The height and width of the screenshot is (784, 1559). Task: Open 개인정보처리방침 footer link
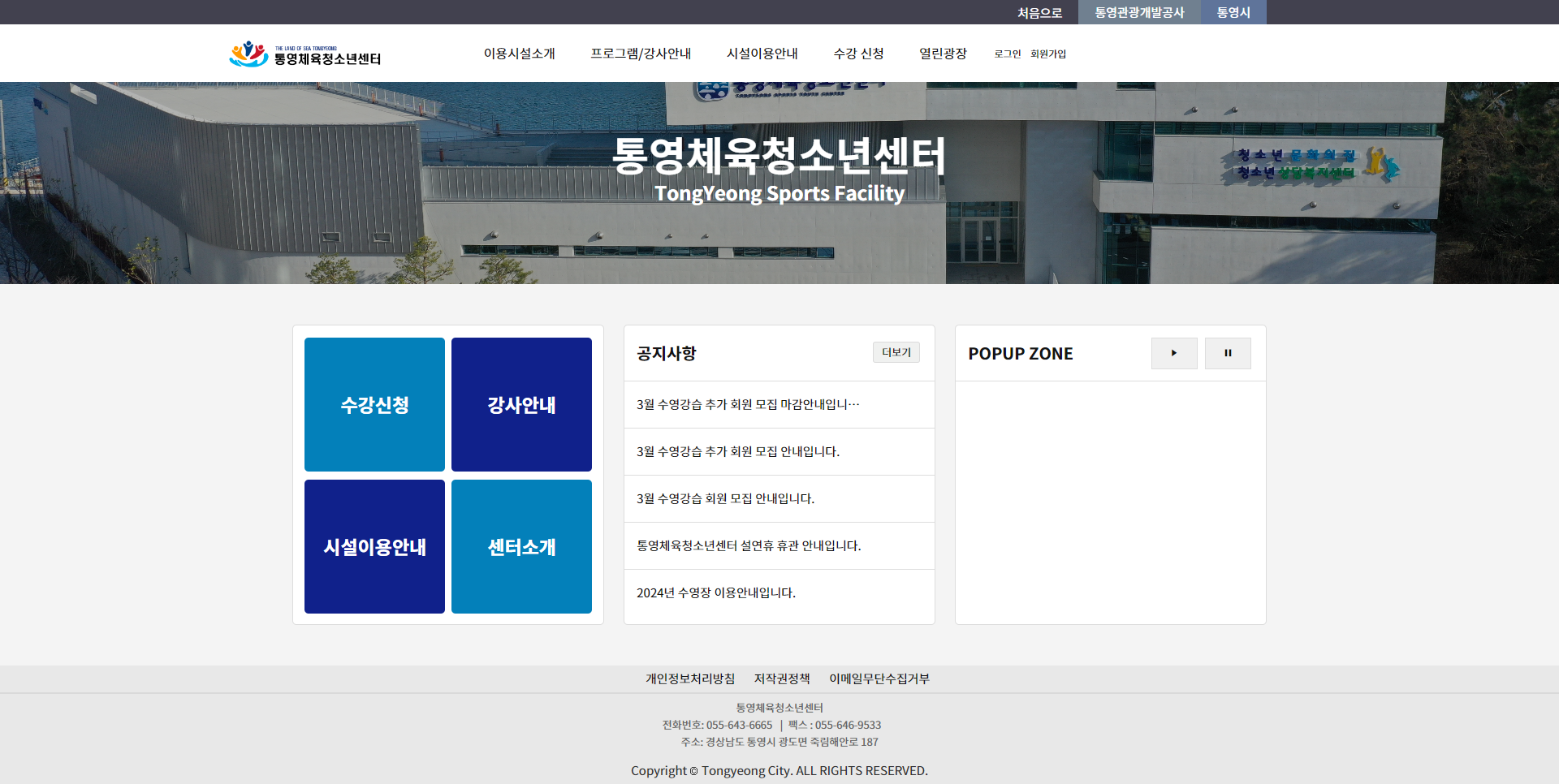coord(689,678)
